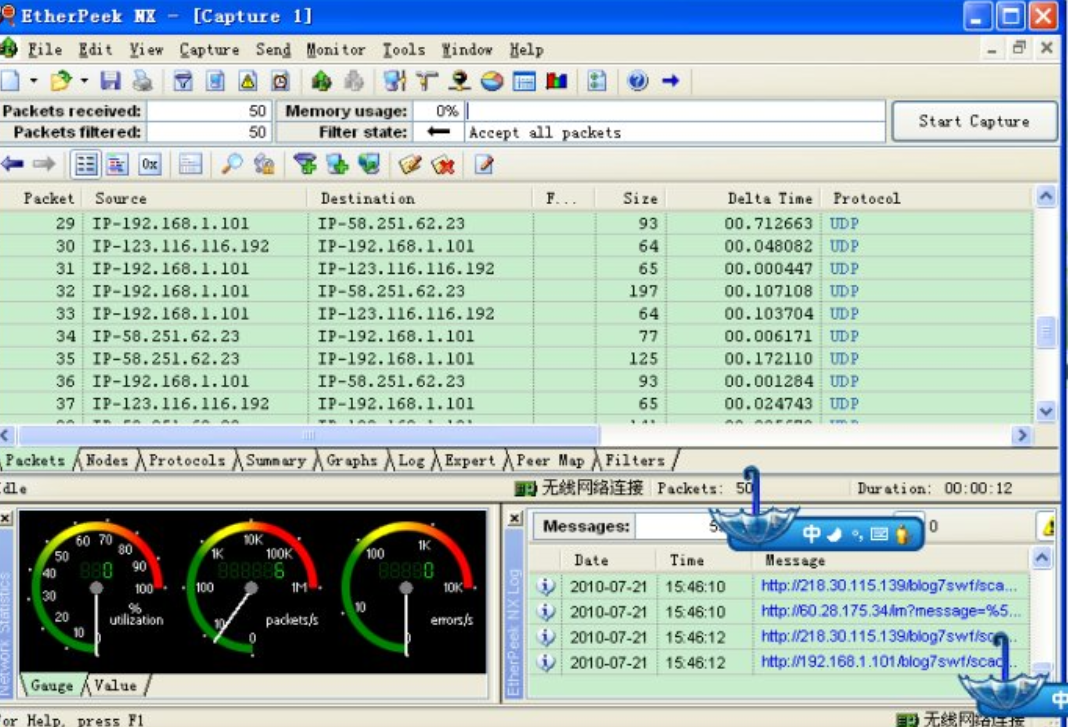Click the Print icon in the toolbar
The image size is (1068, 727).
[x=143, y=81]
